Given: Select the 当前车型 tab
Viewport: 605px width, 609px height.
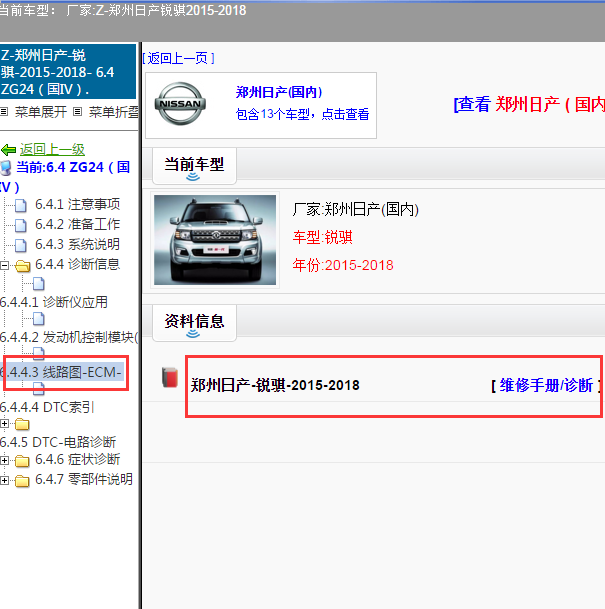Looking at the screenshot, I should tap(194, 165).
